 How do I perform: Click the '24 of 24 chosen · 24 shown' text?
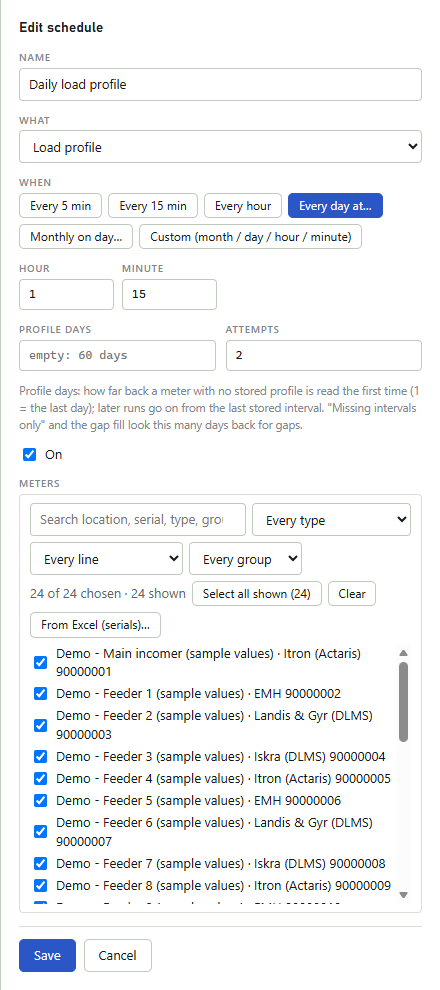tap(108, 593)
